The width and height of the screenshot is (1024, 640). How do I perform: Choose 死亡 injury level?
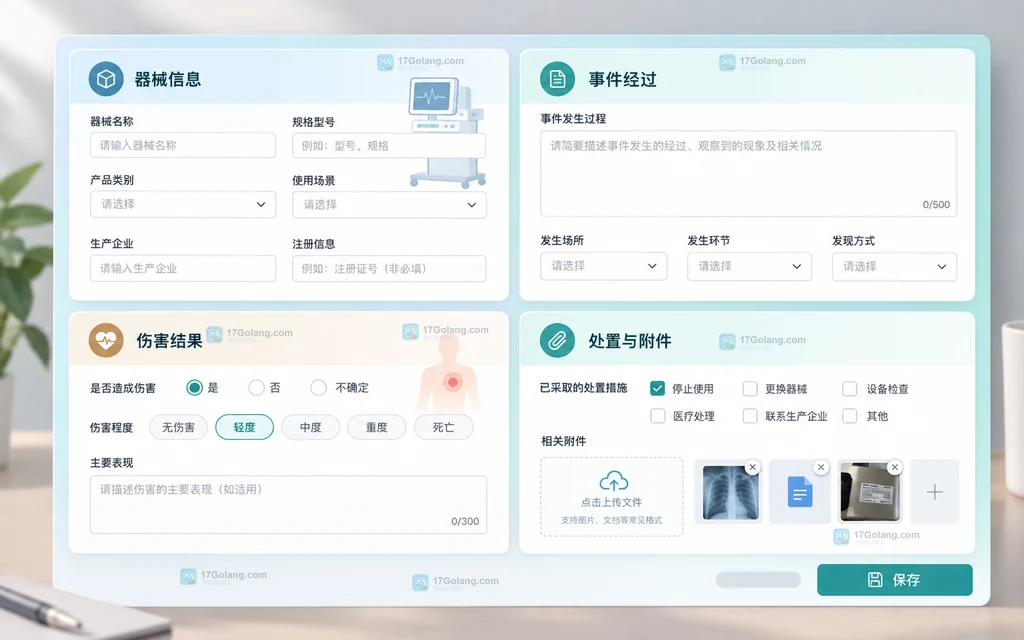tap(443, 427)
